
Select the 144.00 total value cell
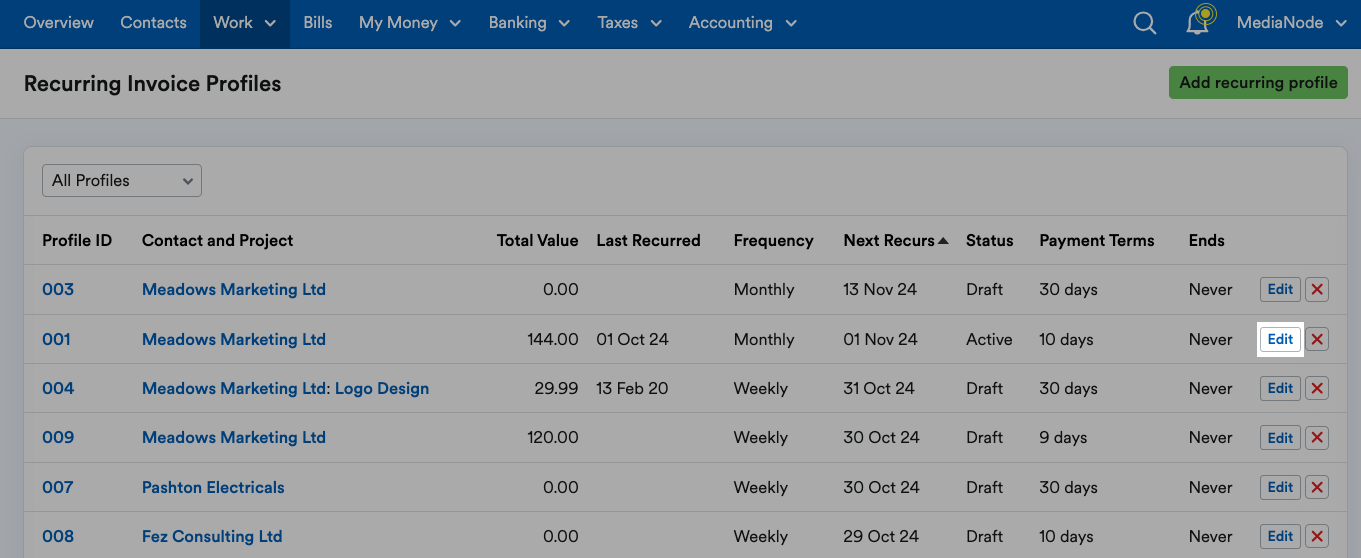click(x=553, y=339)
